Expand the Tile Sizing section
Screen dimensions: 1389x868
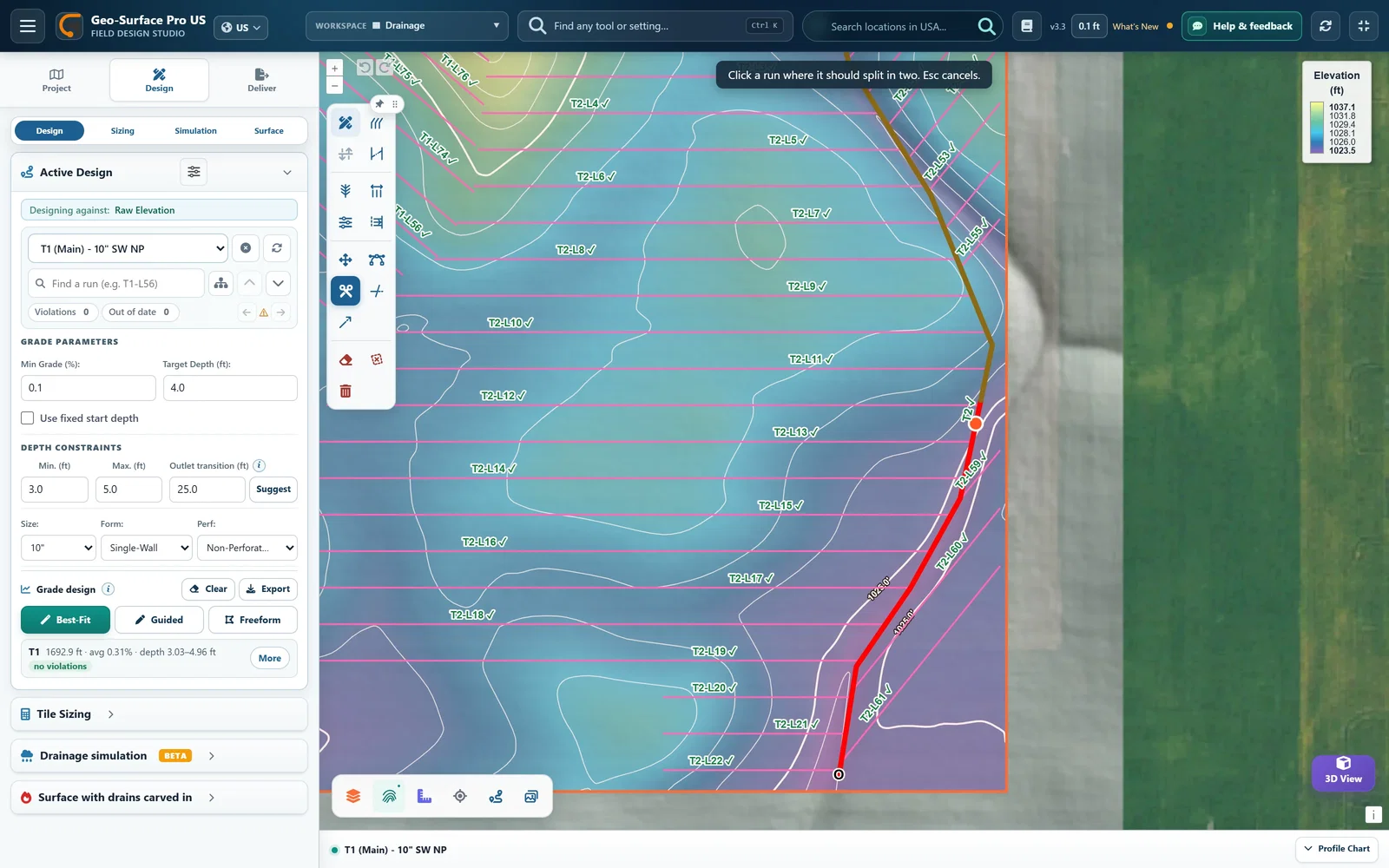[159, 714]
